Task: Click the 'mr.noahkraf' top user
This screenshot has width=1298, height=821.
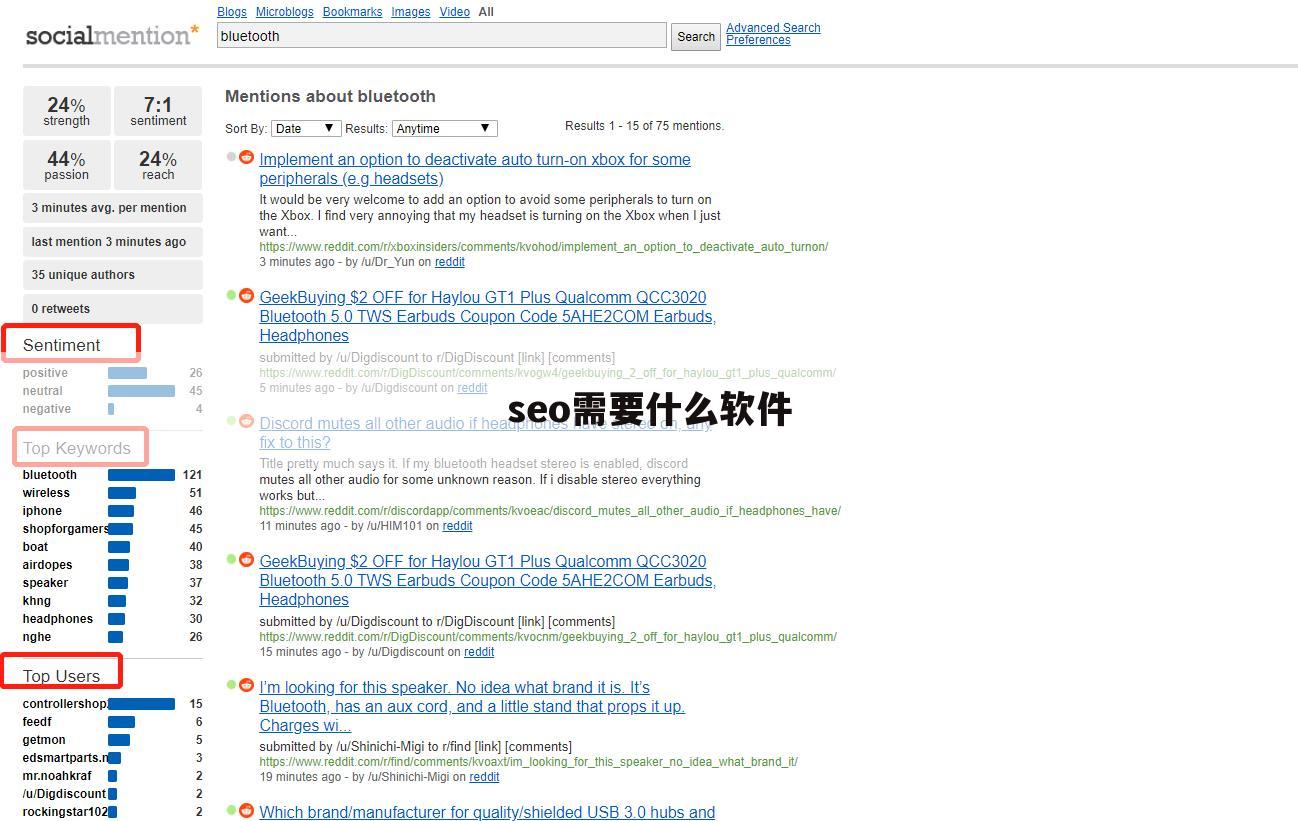Action: [x=57, y=776]
